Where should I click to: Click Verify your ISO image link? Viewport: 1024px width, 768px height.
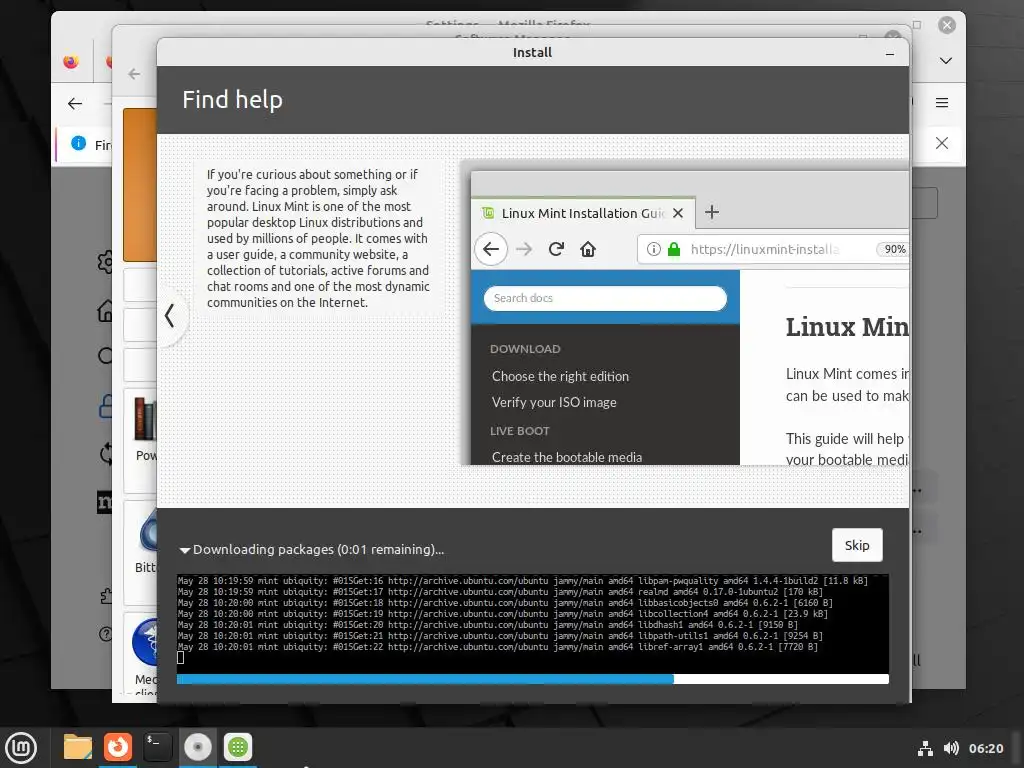tap(554, 402)
